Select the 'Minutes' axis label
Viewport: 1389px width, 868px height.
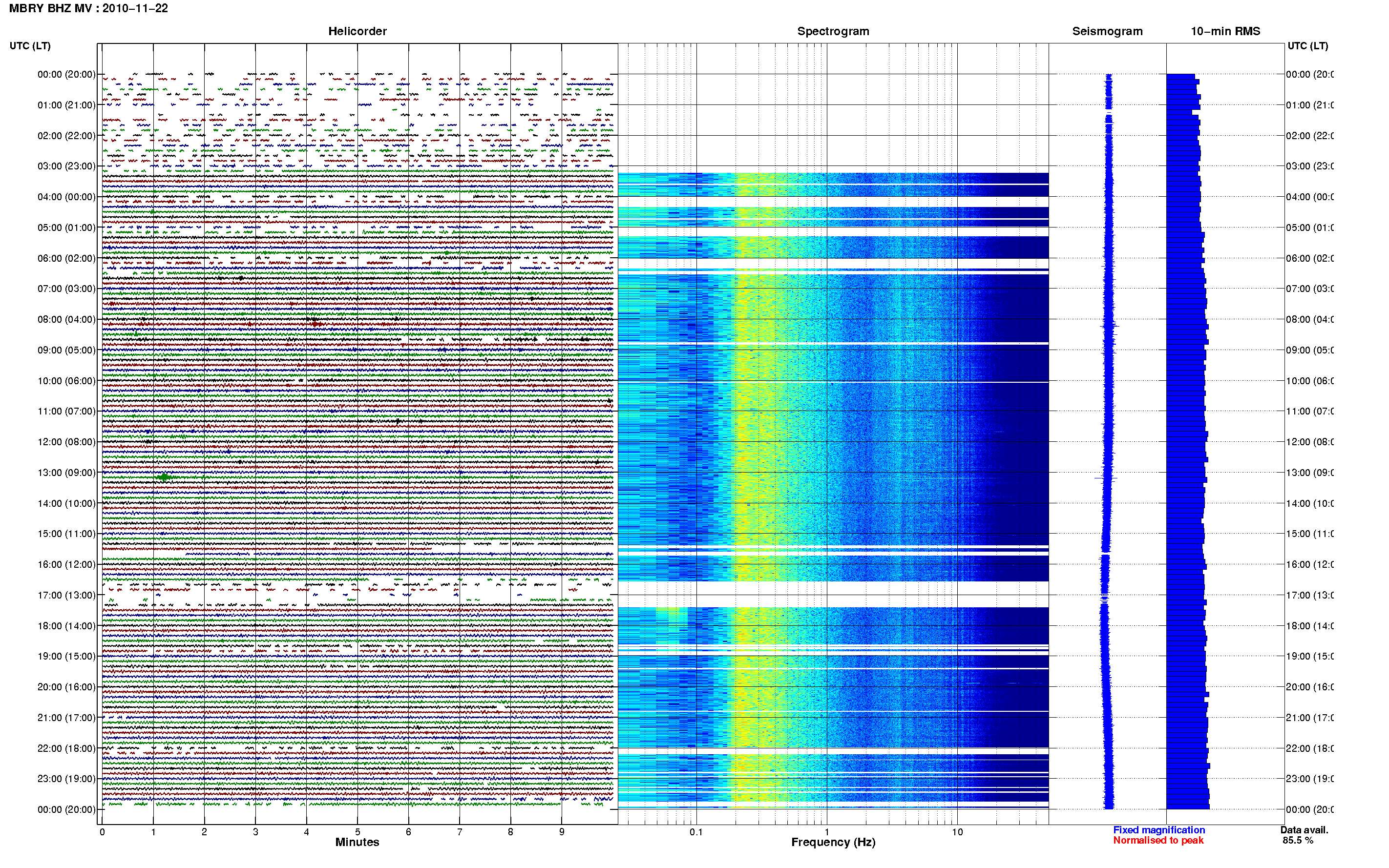[x=357, y=842]
